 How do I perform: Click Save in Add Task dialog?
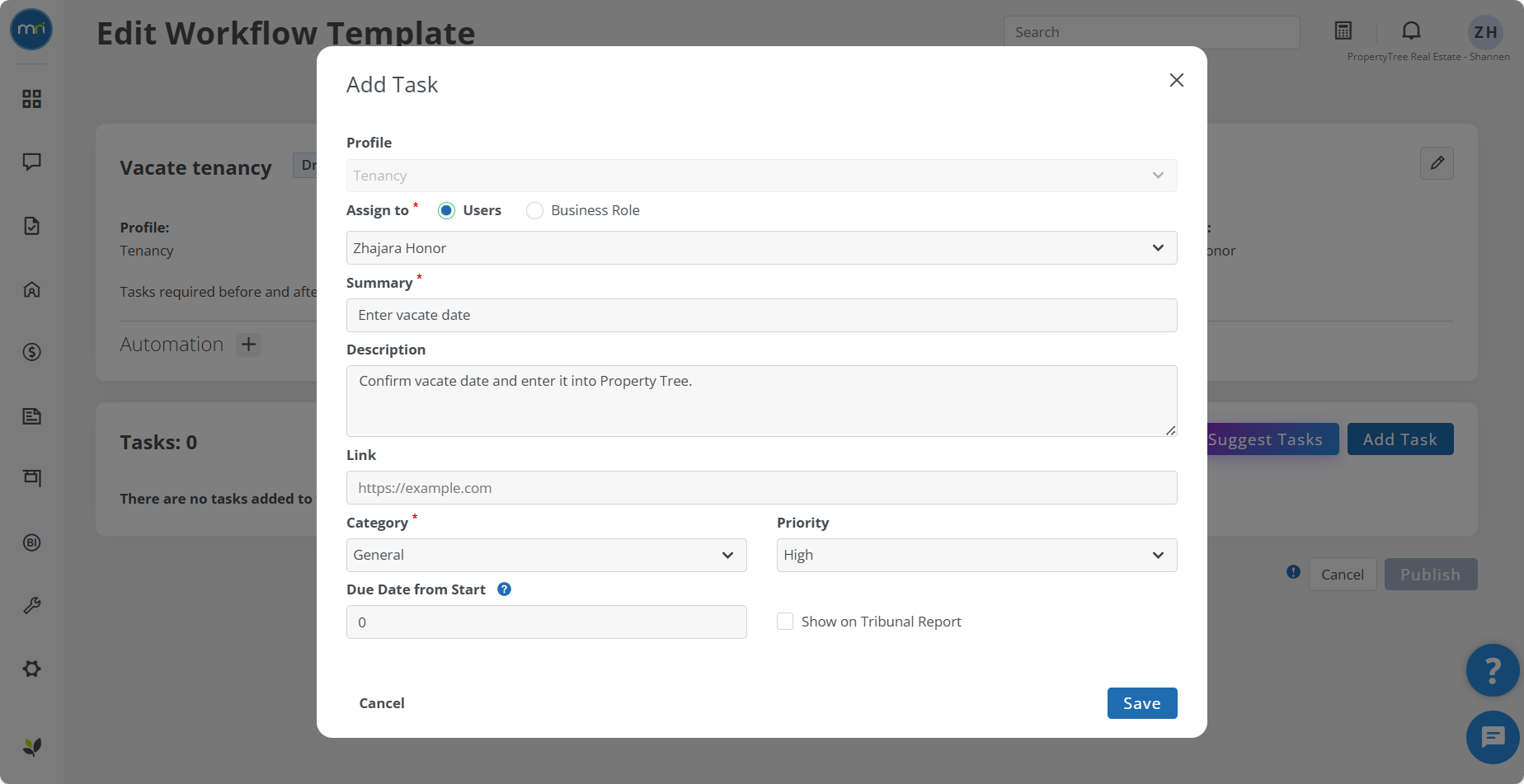coord(1142,703)
